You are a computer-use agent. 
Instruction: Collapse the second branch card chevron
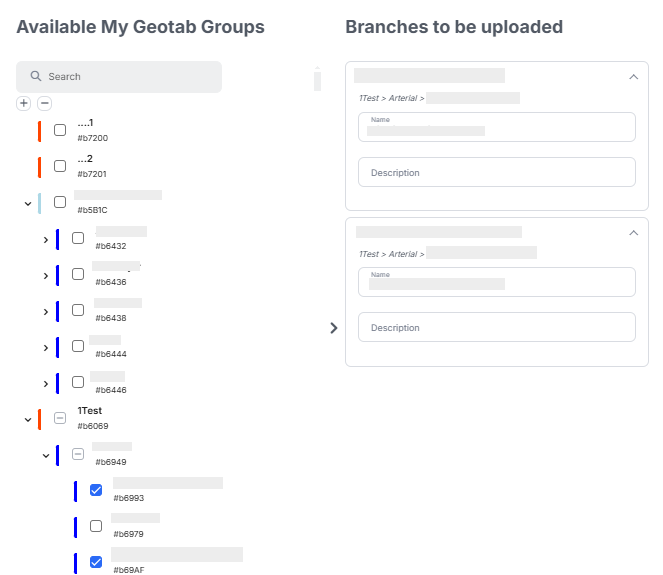633,233
